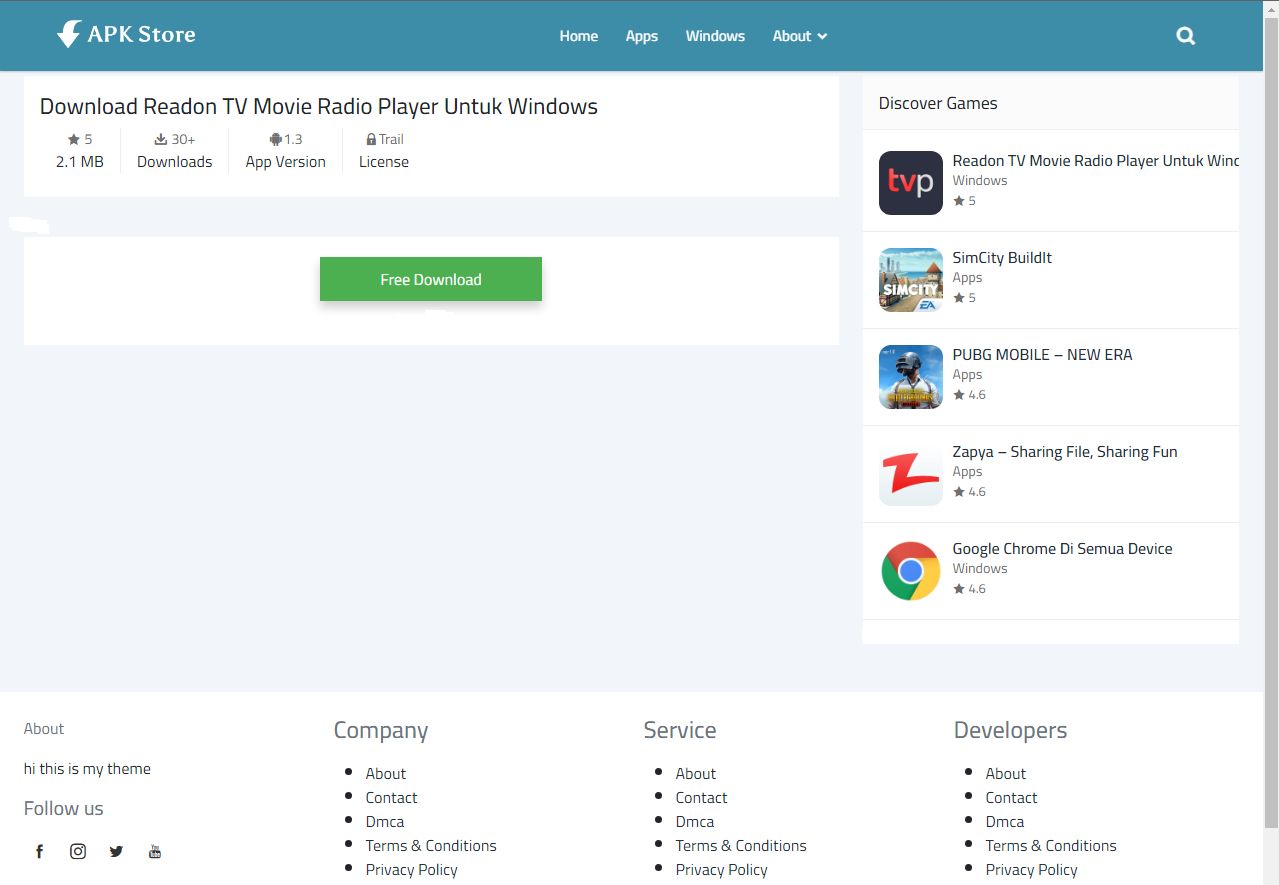Click Contact under Company footer
The width and height of the screenshot is (1279, 885).
tap(392, 798)
